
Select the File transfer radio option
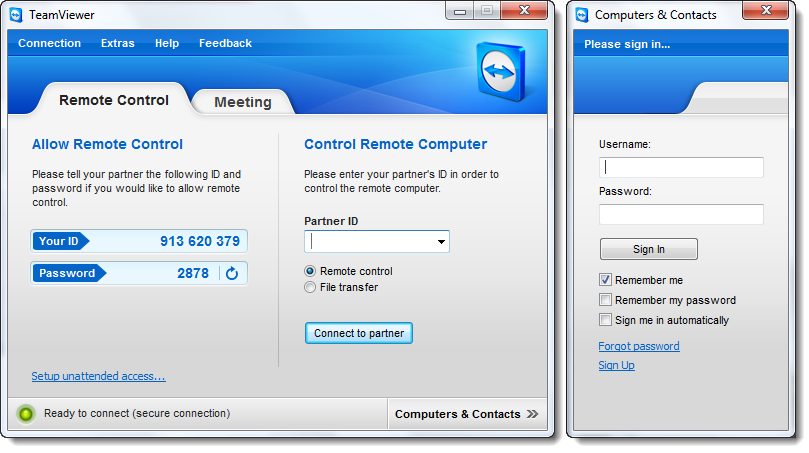click(x=310, y=287)
